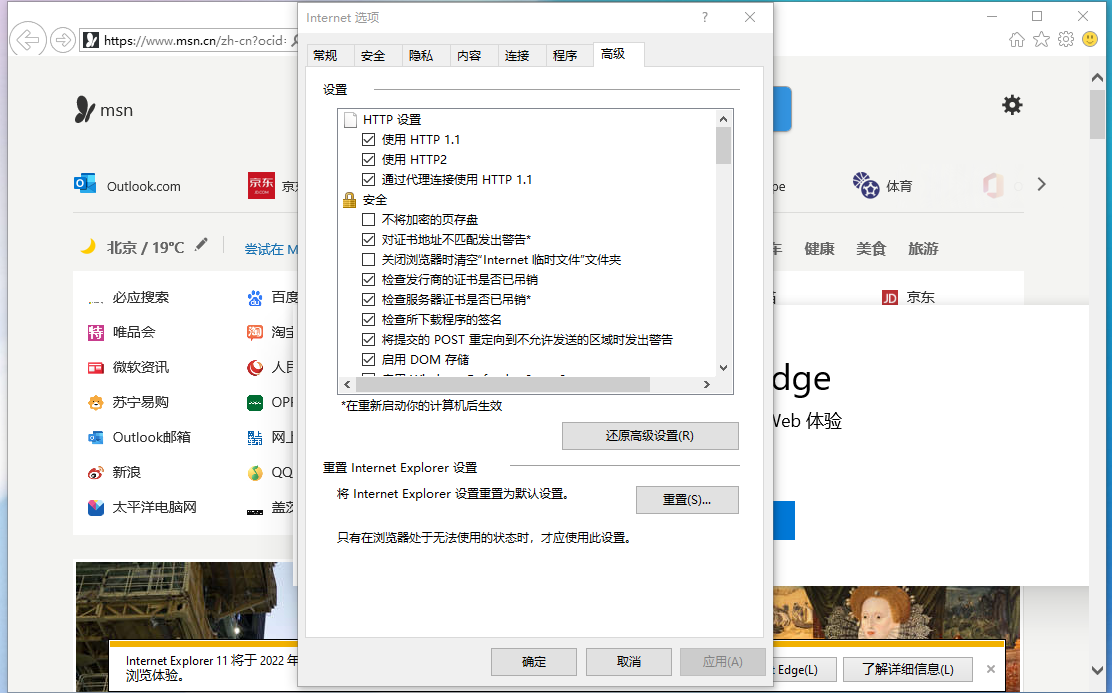Image resolution: width=1112 pixels, height=693 pixels.
Task: Click 重置(S)... button
Action: click(687, 499)
